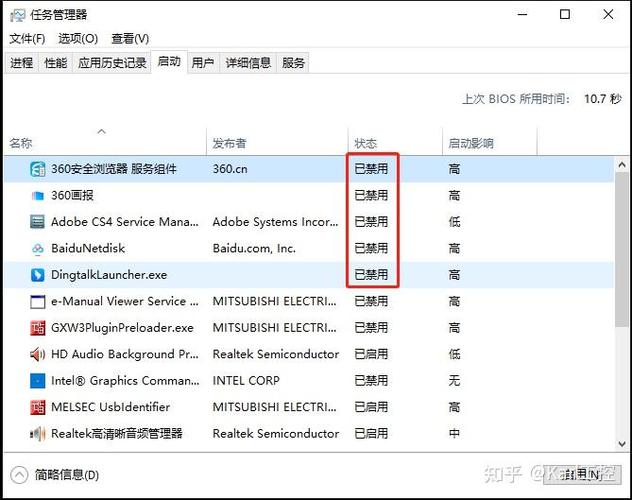Click the Realtek高清晰音频管理器 icon
Image resolution: width=632 pixels, height=500 pixels.
[x=37, y=434]
